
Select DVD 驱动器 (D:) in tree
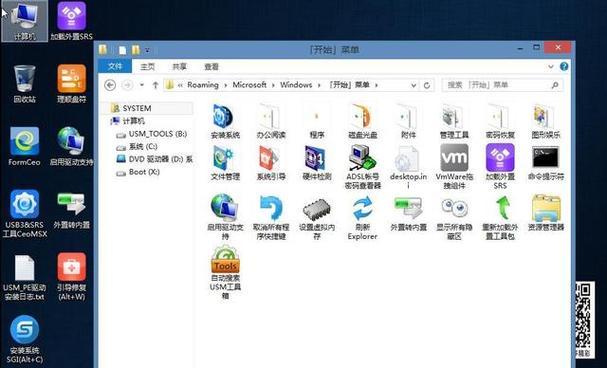155,159
